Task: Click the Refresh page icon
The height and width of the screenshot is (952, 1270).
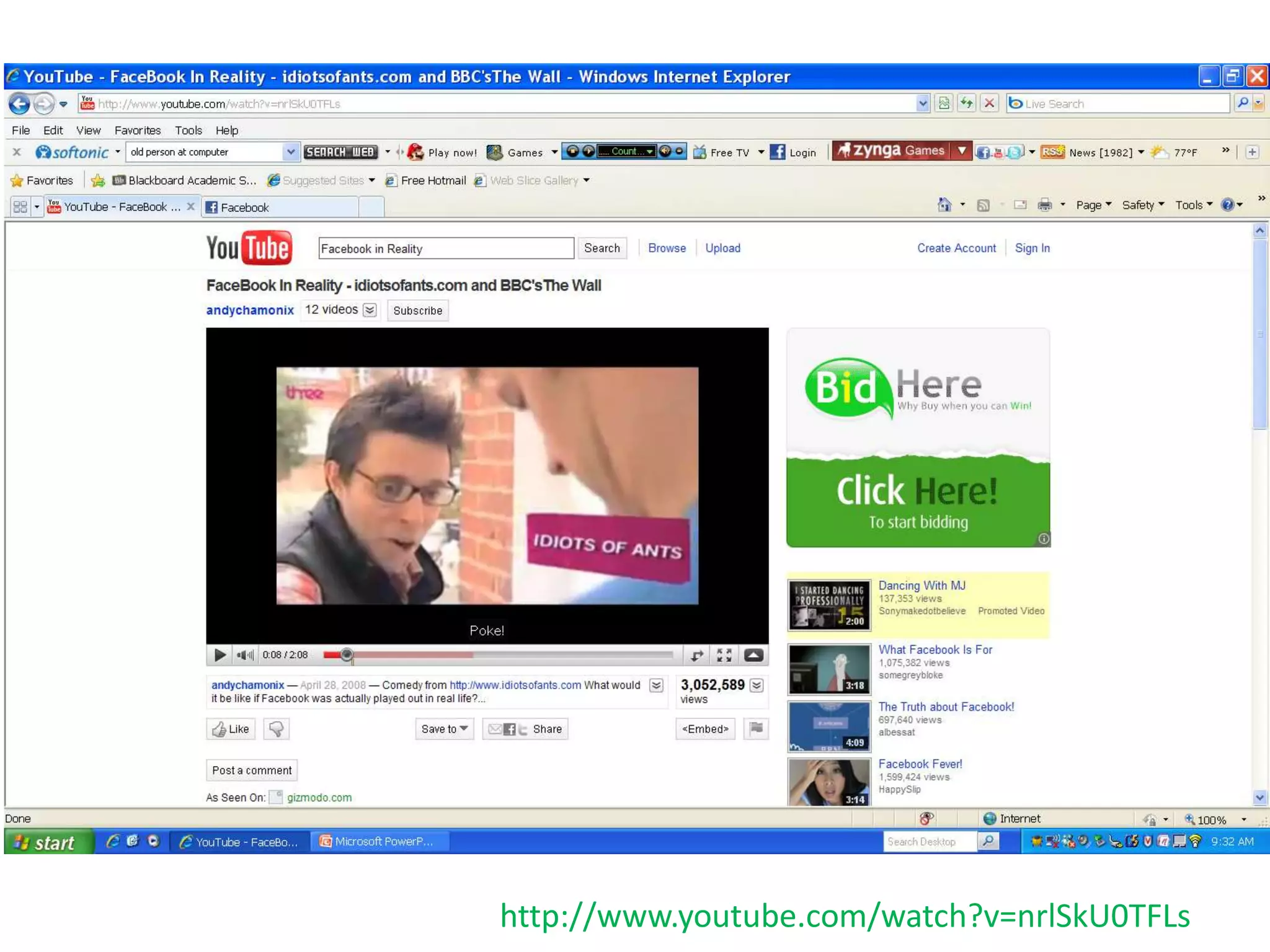Action: (967, 104)
